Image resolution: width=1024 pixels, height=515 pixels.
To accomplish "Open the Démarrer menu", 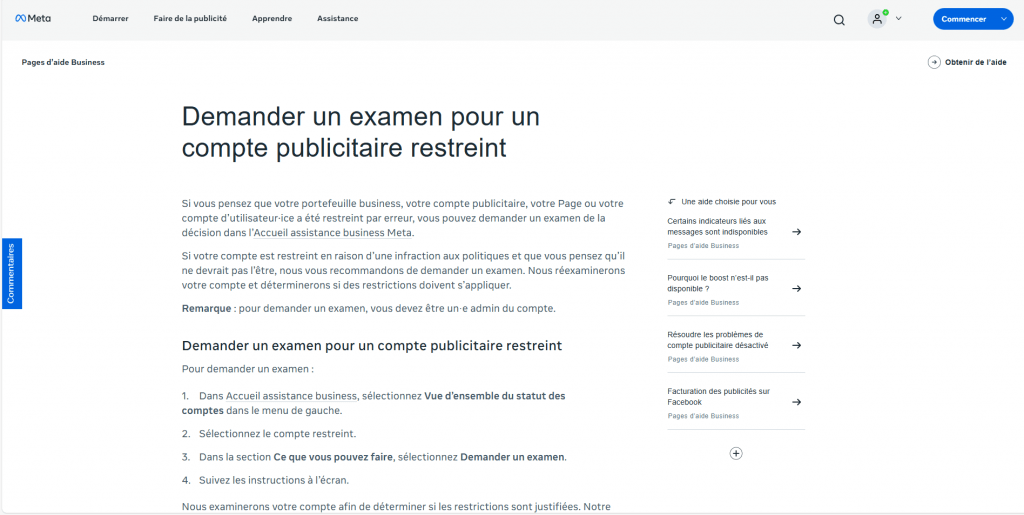I will 110,19.
